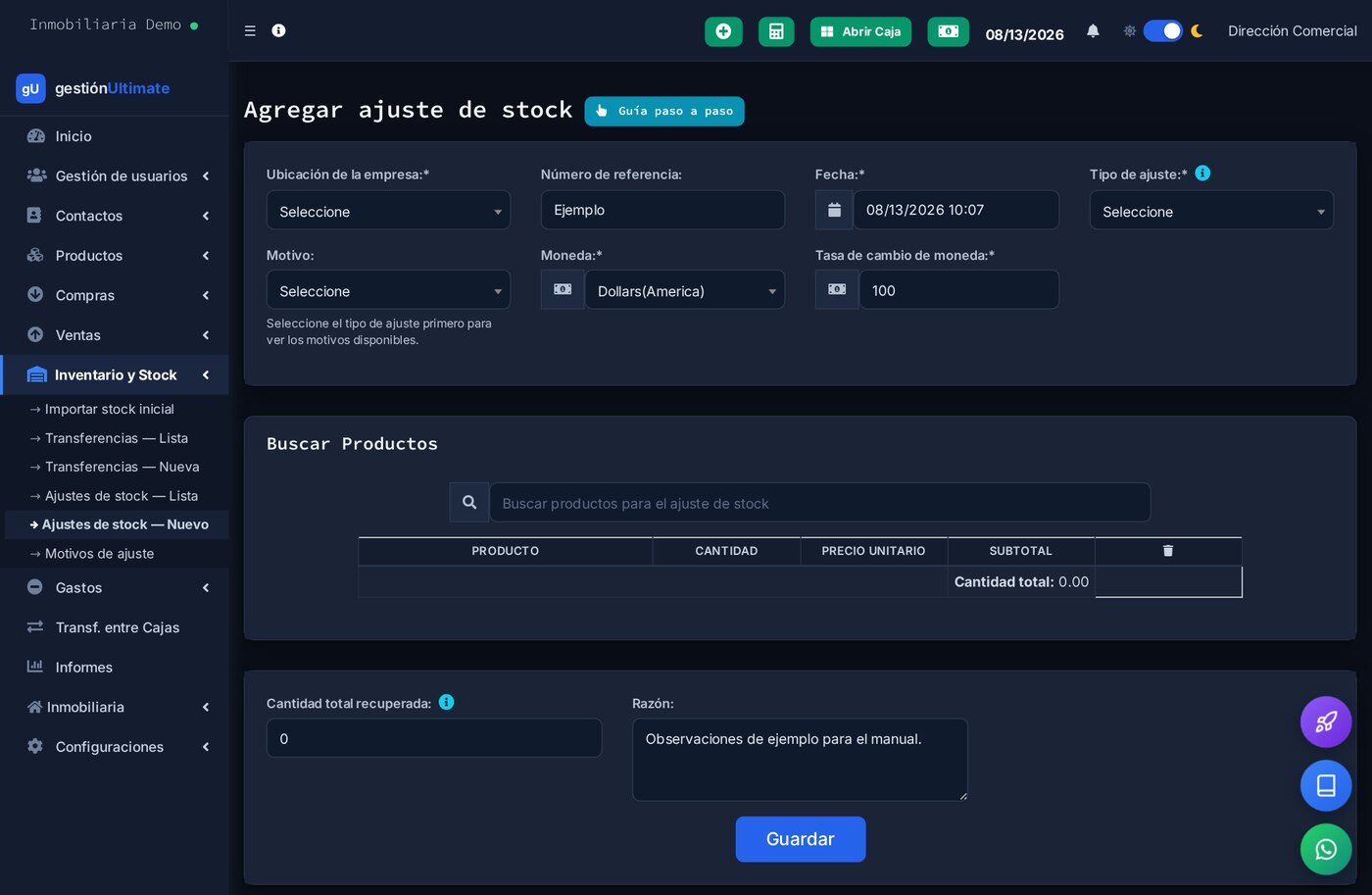Open Motivos de ajuste submenu item
1372x895 pixels.
coord(99,554)
